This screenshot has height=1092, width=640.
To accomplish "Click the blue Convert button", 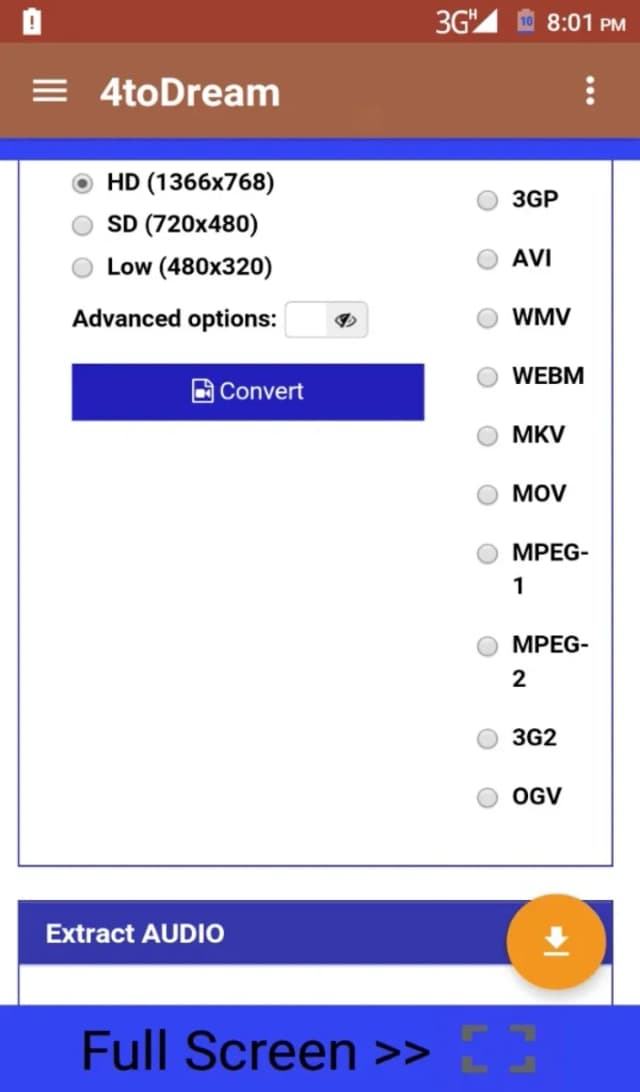I will 248,391.
